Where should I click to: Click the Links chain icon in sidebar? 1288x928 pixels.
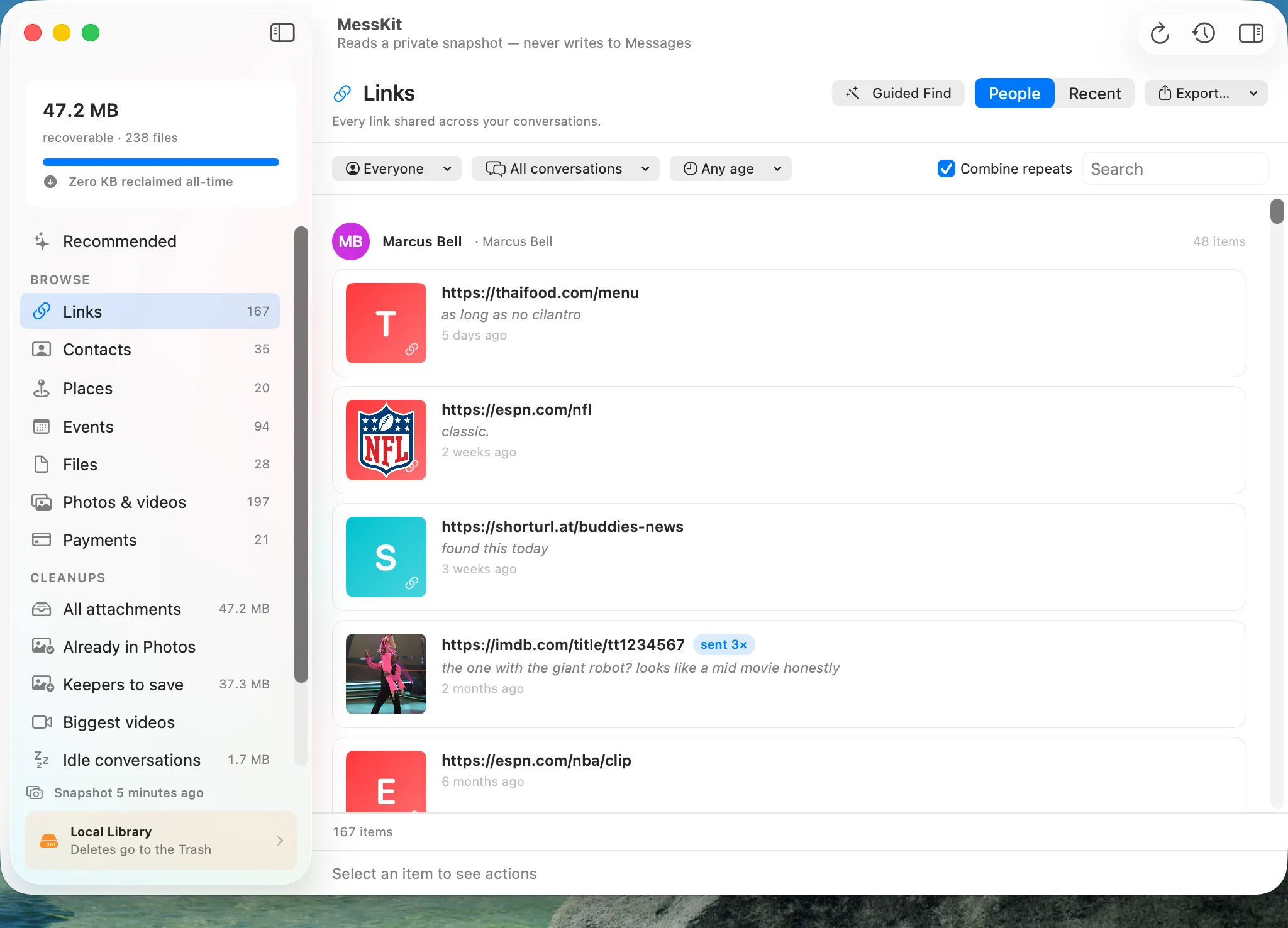click(x=42, y=311)
